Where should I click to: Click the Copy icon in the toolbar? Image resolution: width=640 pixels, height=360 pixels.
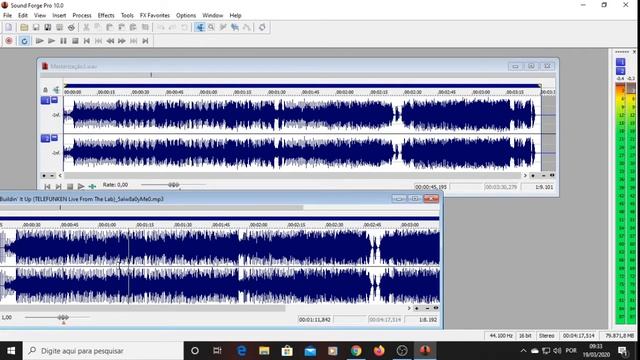98,27
